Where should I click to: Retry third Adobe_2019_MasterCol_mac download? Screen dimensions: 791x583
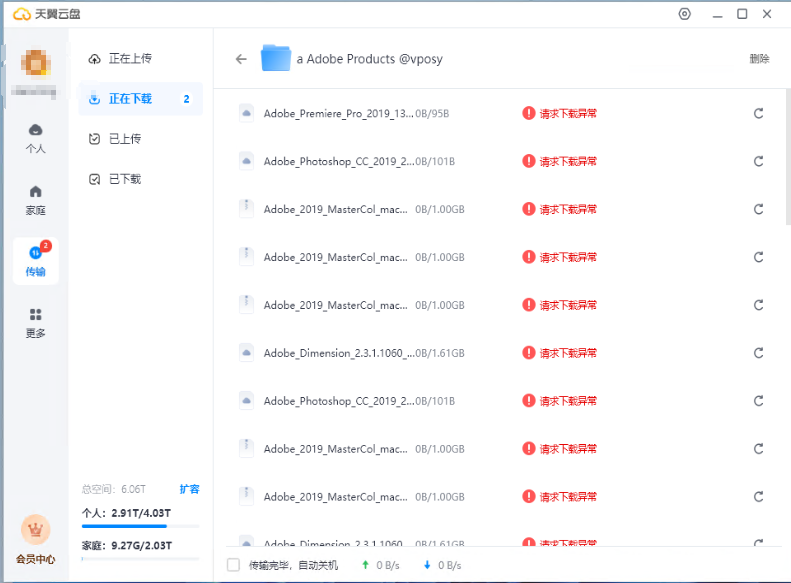pos(758,305)
